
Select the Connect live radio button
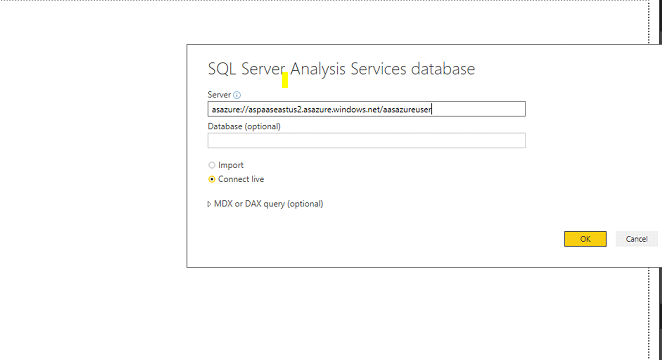coord(212,179)
